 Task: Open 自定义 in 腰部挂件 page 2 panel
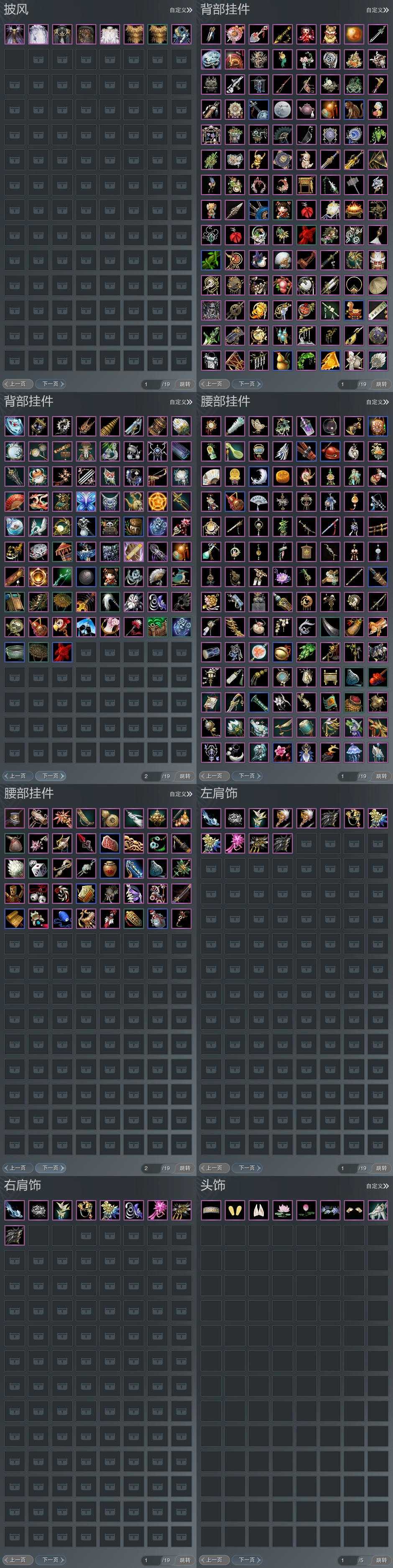point(181,794)
